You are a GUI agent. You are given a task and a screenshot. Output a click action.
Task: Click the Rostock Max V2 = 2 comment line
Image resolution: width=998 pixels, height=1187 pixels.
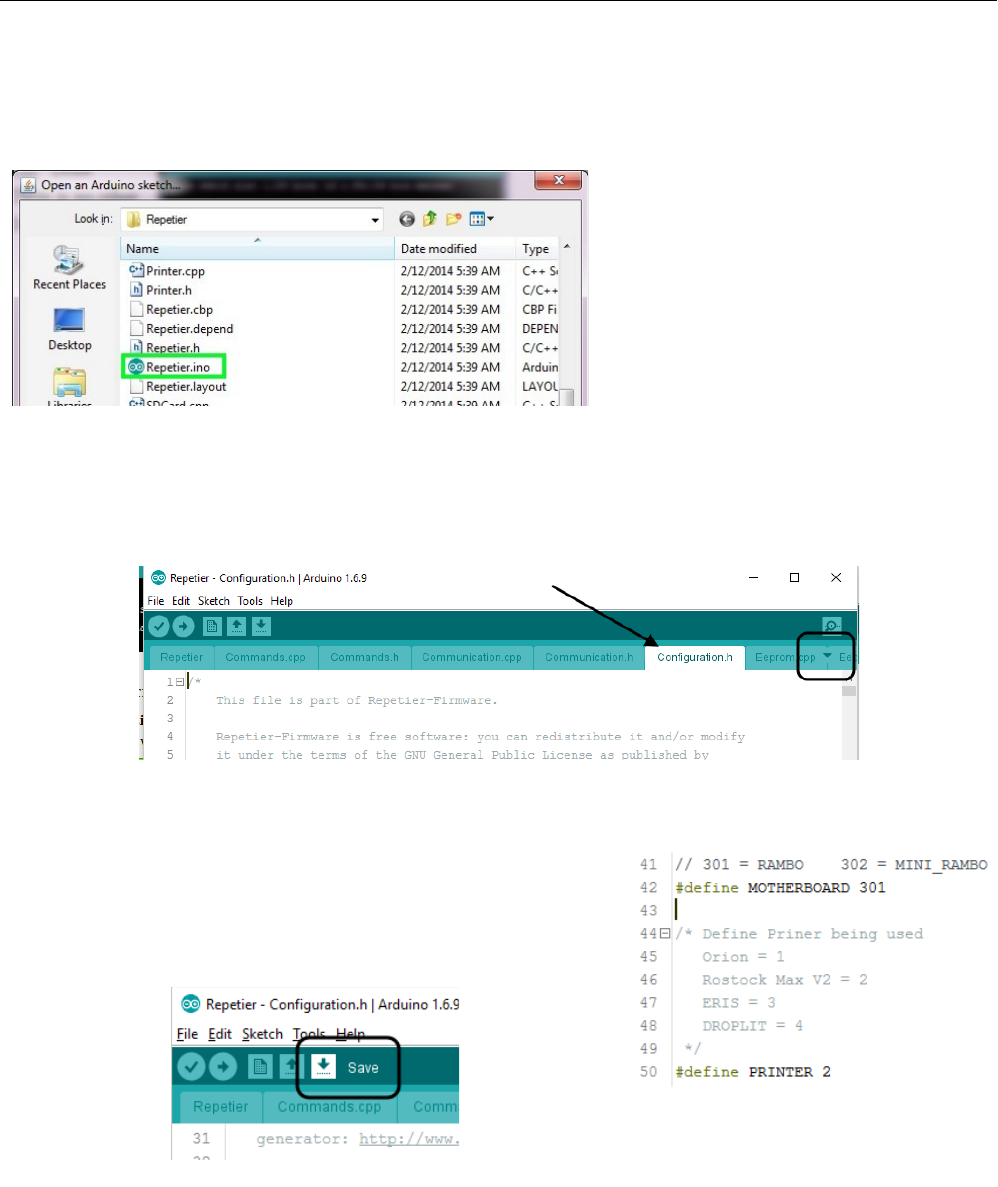[784, 980]
